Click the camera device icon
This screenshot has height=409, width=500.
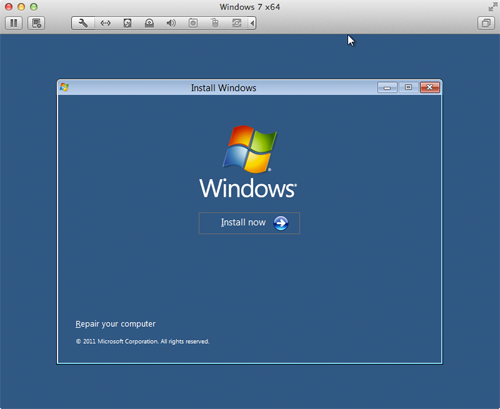193,23
